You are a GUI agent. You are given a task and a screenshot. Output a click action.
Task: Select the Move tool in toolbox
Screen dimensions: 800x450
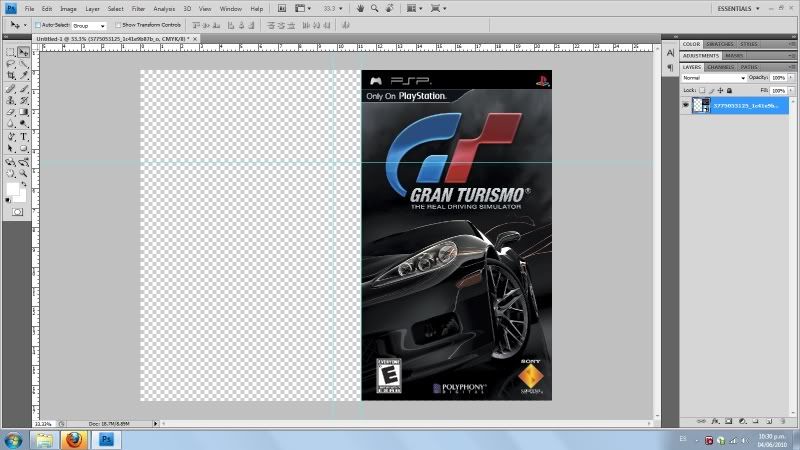pyautogui.click(x=23, y=52)
